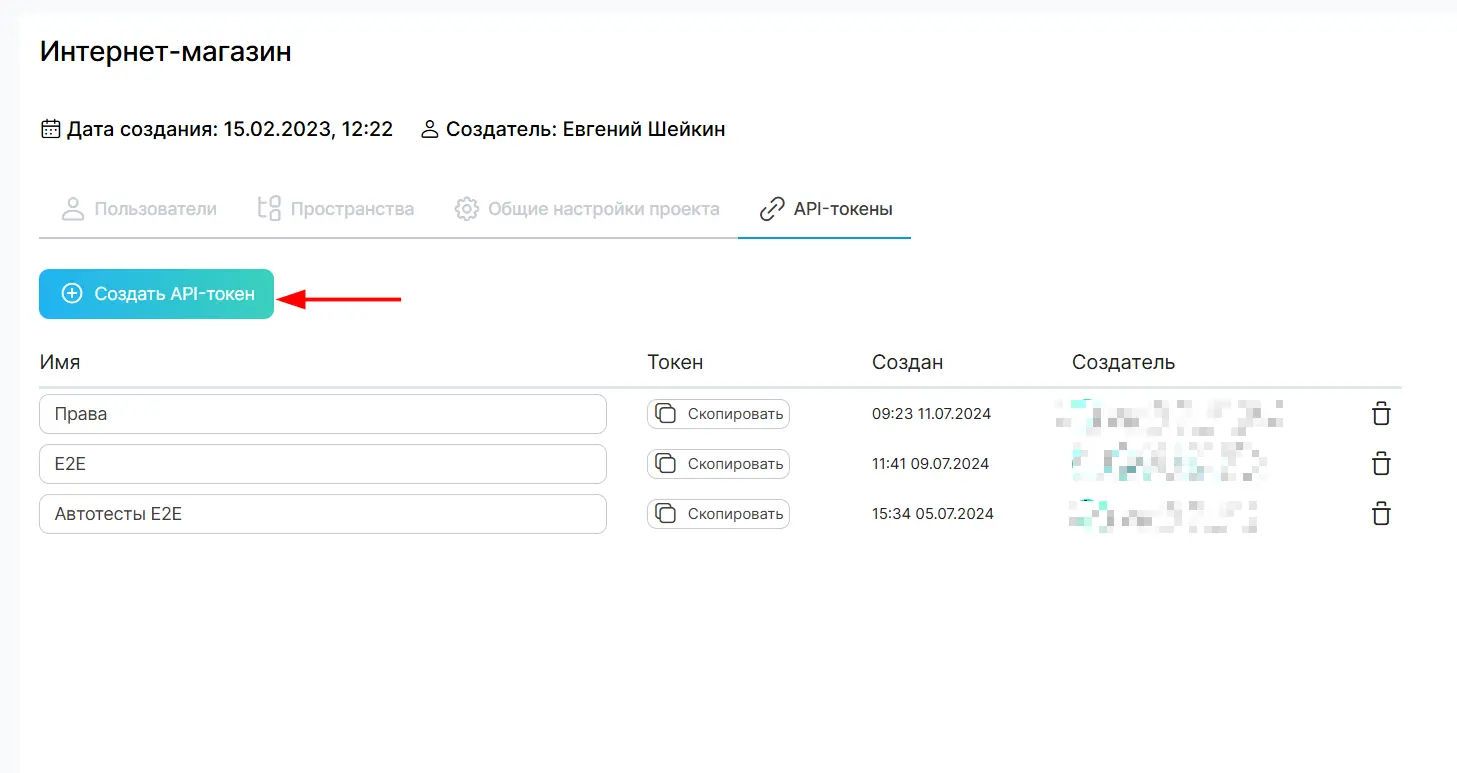Copy the Права token with Скопировать
Viewport: 1457px width, 773px height.
718,414
